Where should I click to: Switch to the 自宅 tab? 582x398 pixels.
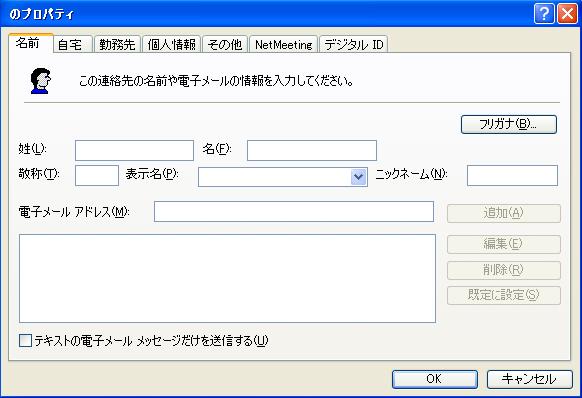pyautogui.click(x=72, y=45)
